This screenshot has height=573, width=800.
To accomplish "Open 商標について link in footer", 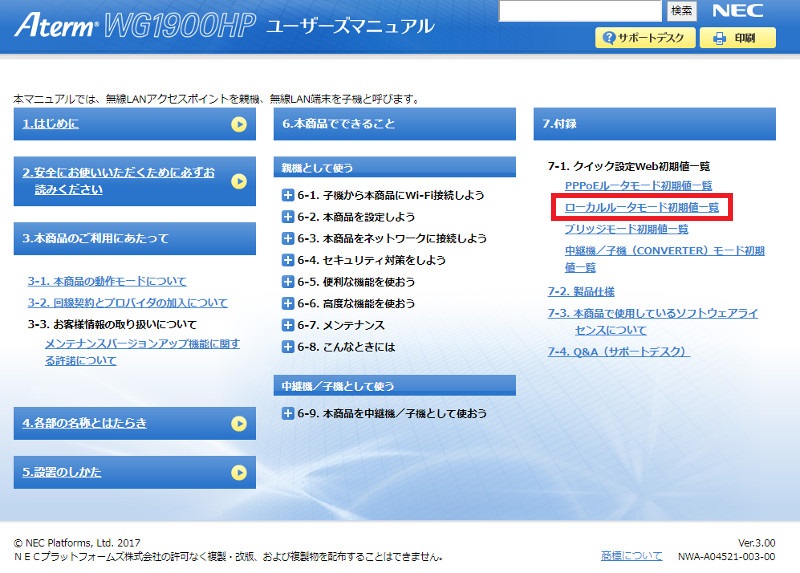I will pyautogui.click(x=632, y=556).
